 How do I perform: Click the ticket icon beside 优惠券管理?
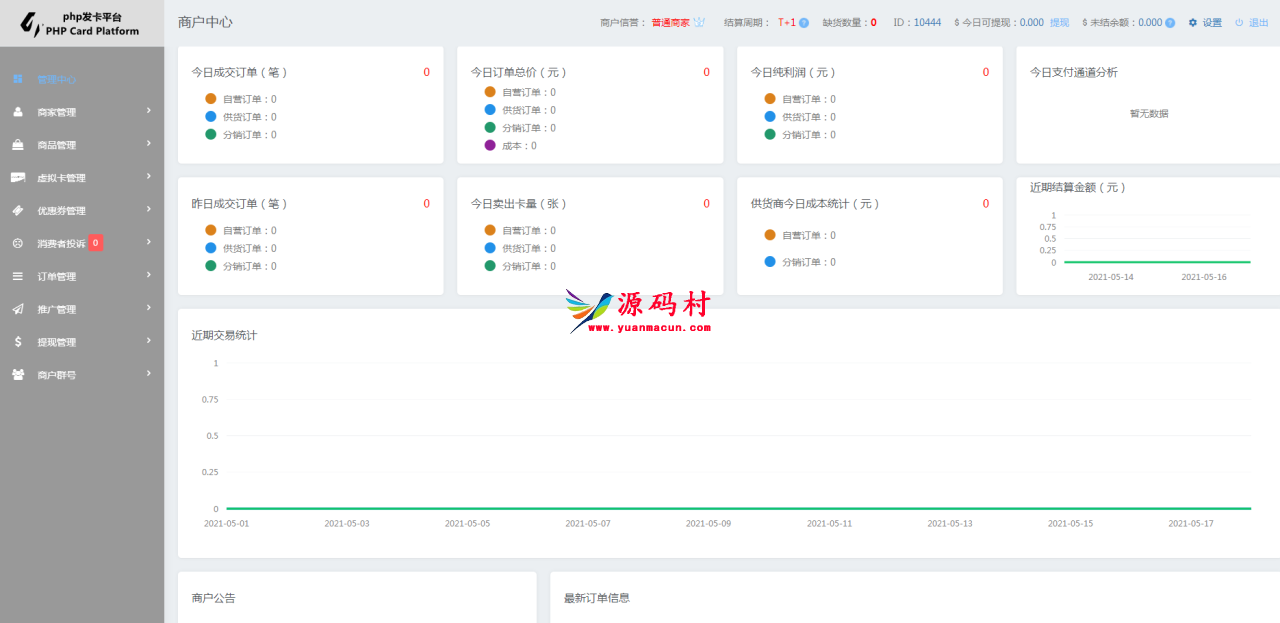18,211
